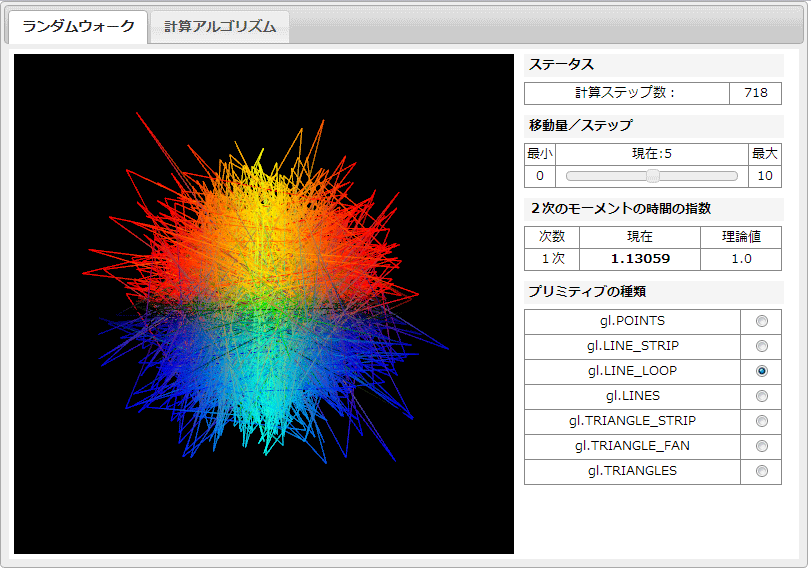Click the gl.TRIANGLE_FAN label text

pos(632,446)
